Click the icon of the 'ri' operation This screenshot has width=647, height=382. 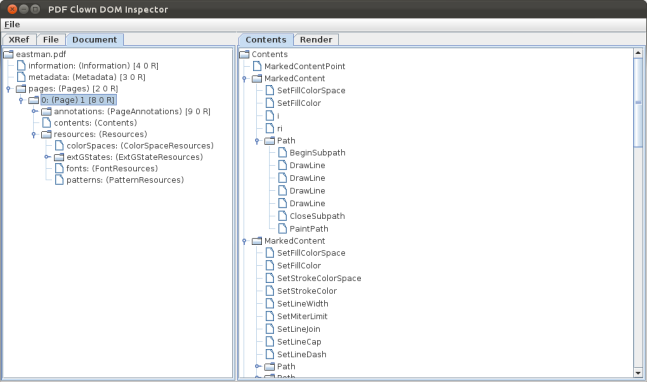(x=270, y=128)
